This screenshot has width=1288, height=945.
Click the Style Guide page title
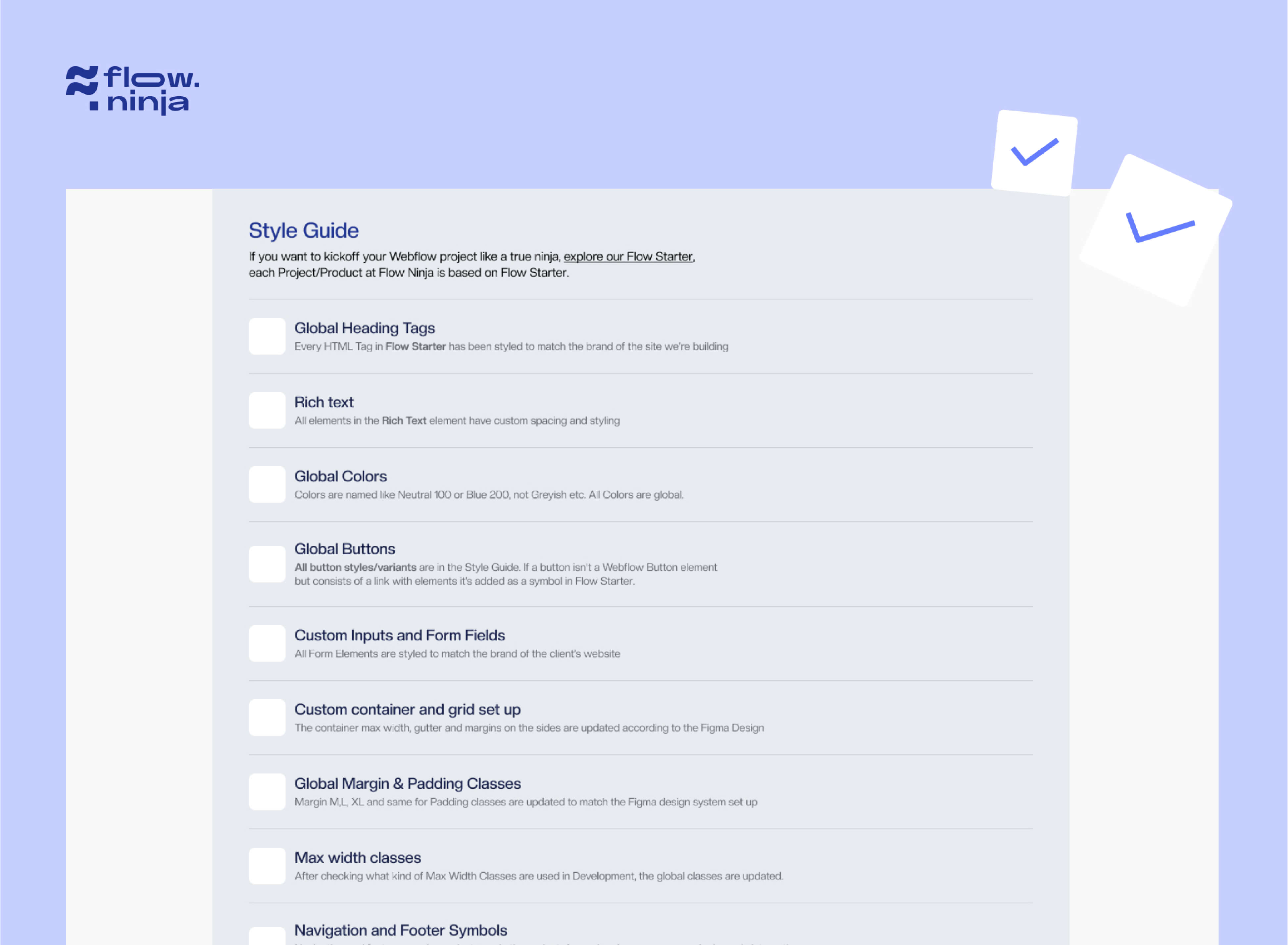point(303,230)
